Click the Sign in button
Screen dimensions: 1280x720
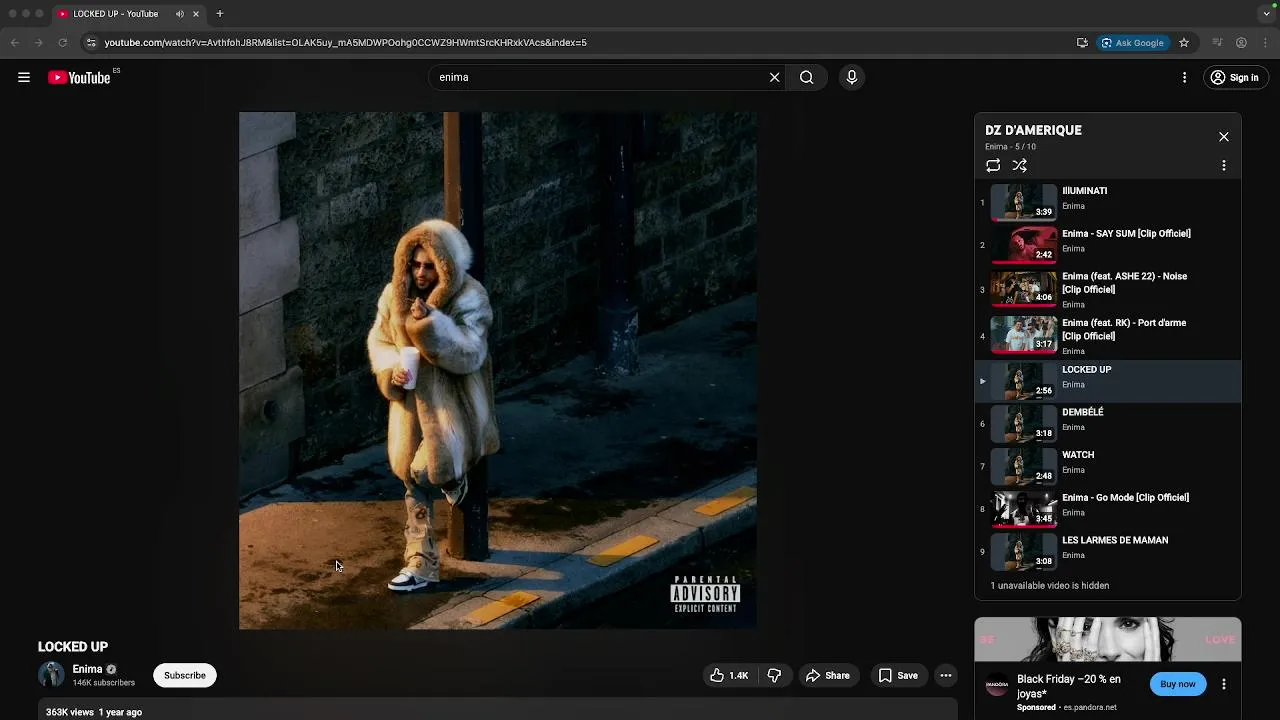(1234, 77)
